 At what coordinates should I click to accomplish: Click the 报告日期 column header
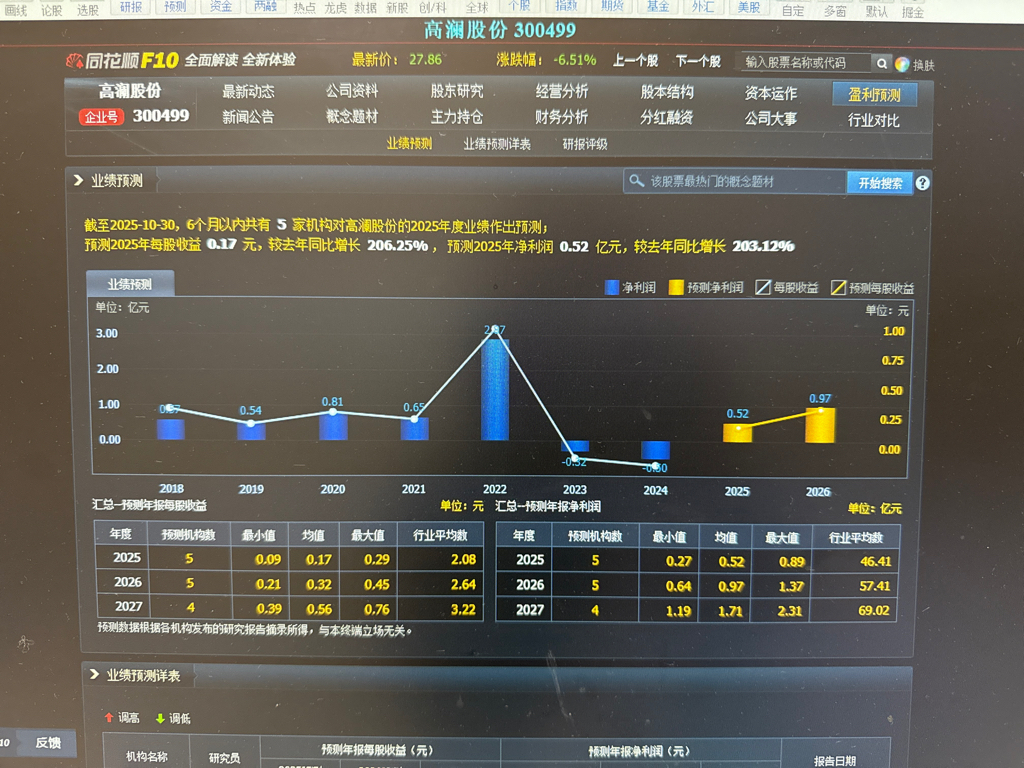click(x=835, y=761)
